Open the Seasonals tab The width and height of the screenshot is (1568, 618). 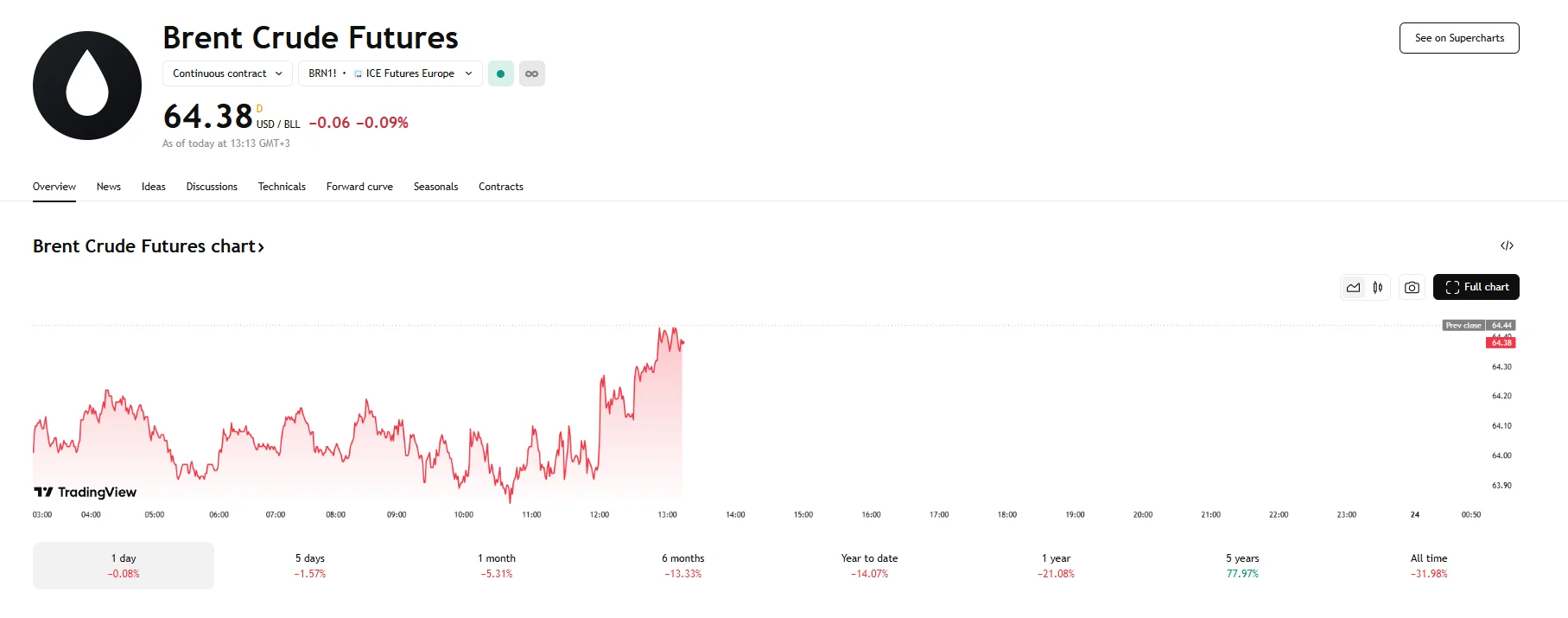[435, 187]
